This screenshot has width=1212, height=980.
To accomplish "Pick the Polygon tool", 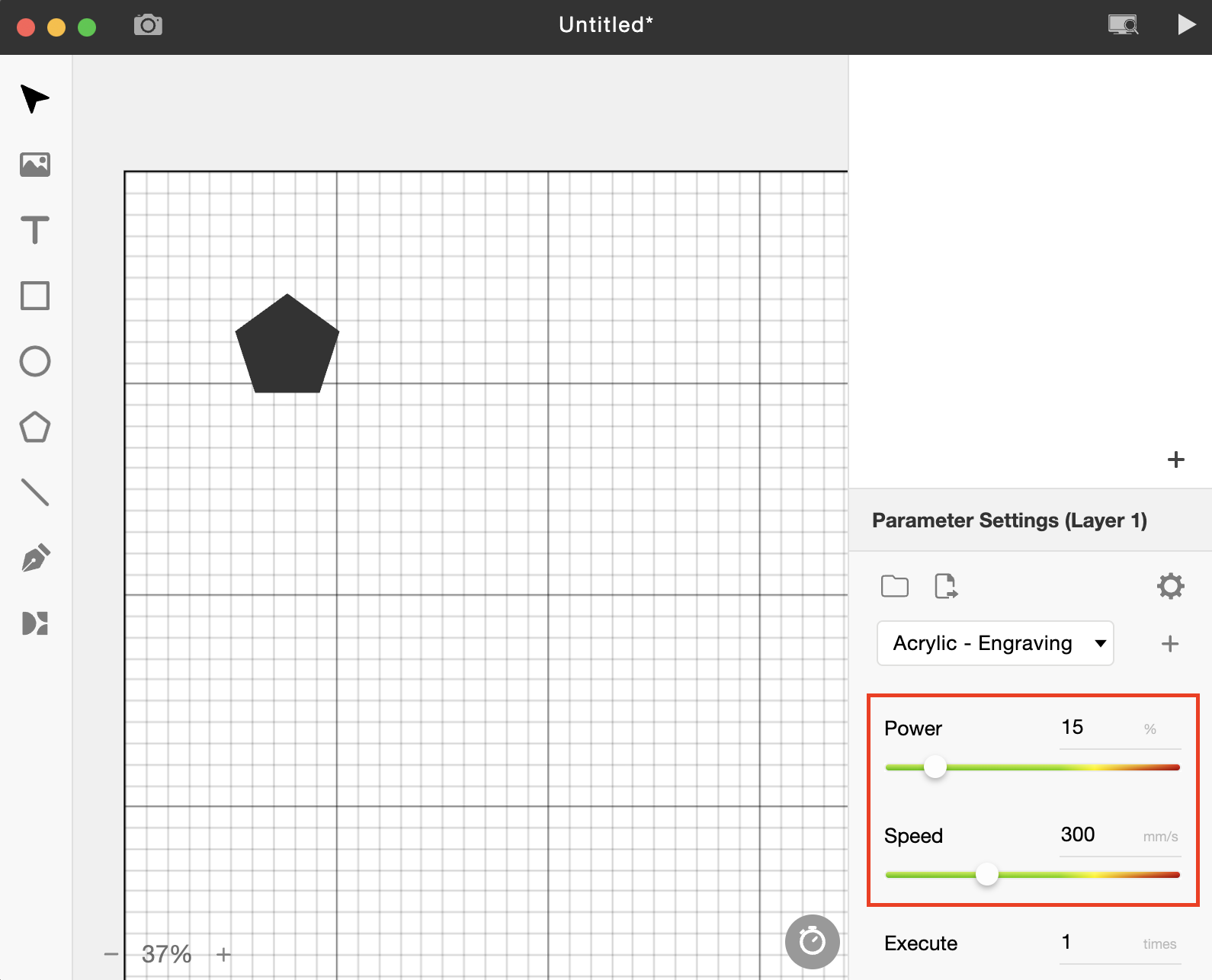I will pyautogui.click(x=35, y=428).
